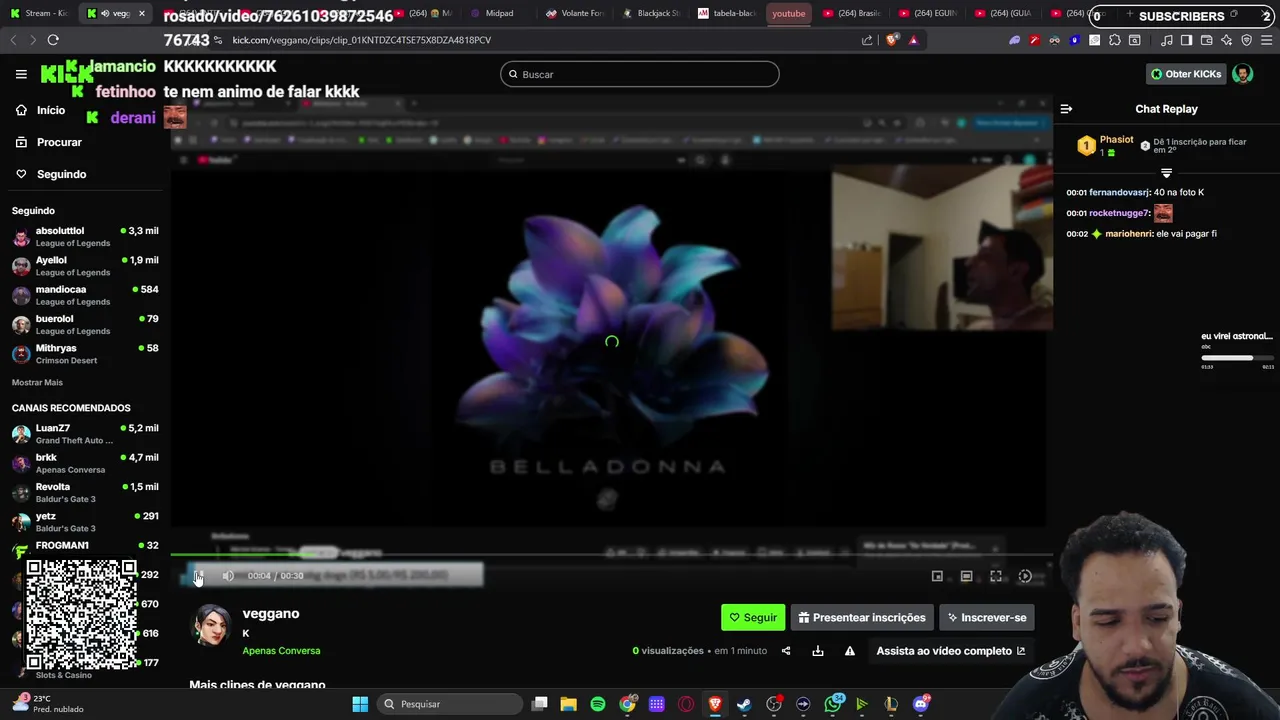
Task: Open yetz recommended channel
Action: 85,522
